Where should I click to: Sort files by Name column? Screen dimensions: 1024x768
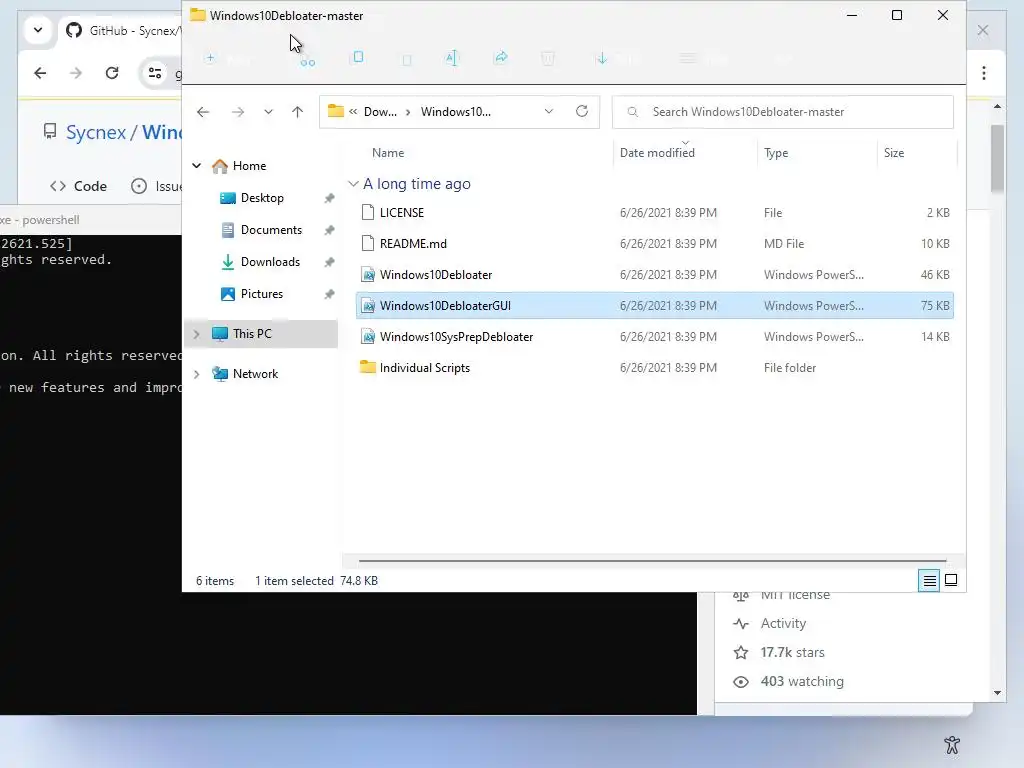[x=388, y=153]
